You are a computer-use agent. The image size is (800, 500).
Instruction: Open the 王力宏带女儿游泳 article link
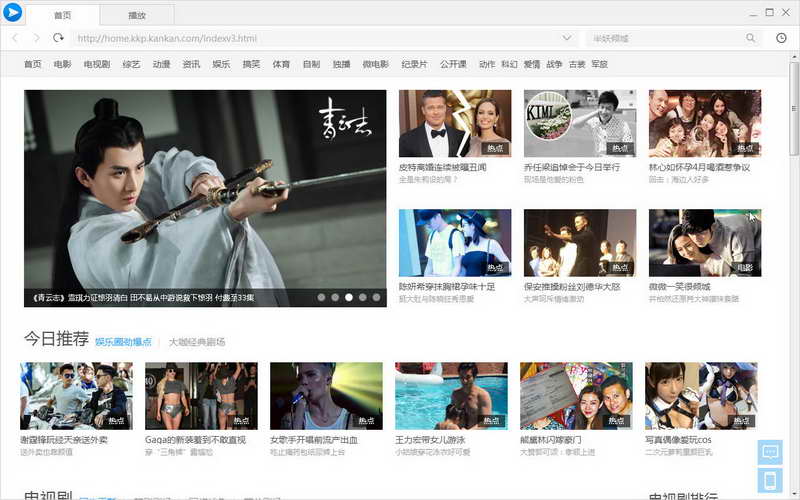click(432, 440)
